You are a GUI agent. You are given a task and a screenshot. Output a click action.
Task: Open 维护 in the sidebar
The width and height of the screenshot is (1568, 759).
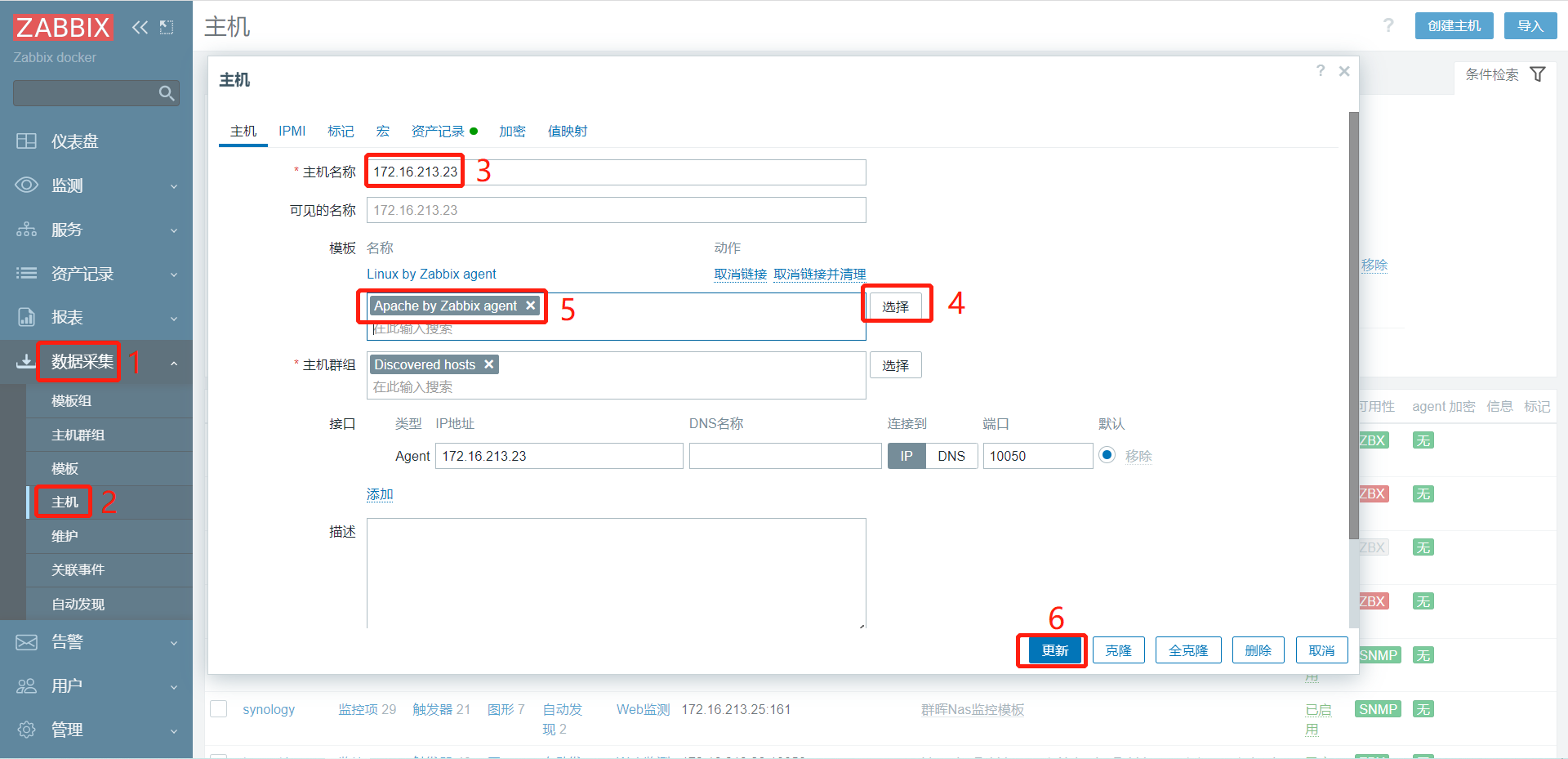click(x=65, y=536)
